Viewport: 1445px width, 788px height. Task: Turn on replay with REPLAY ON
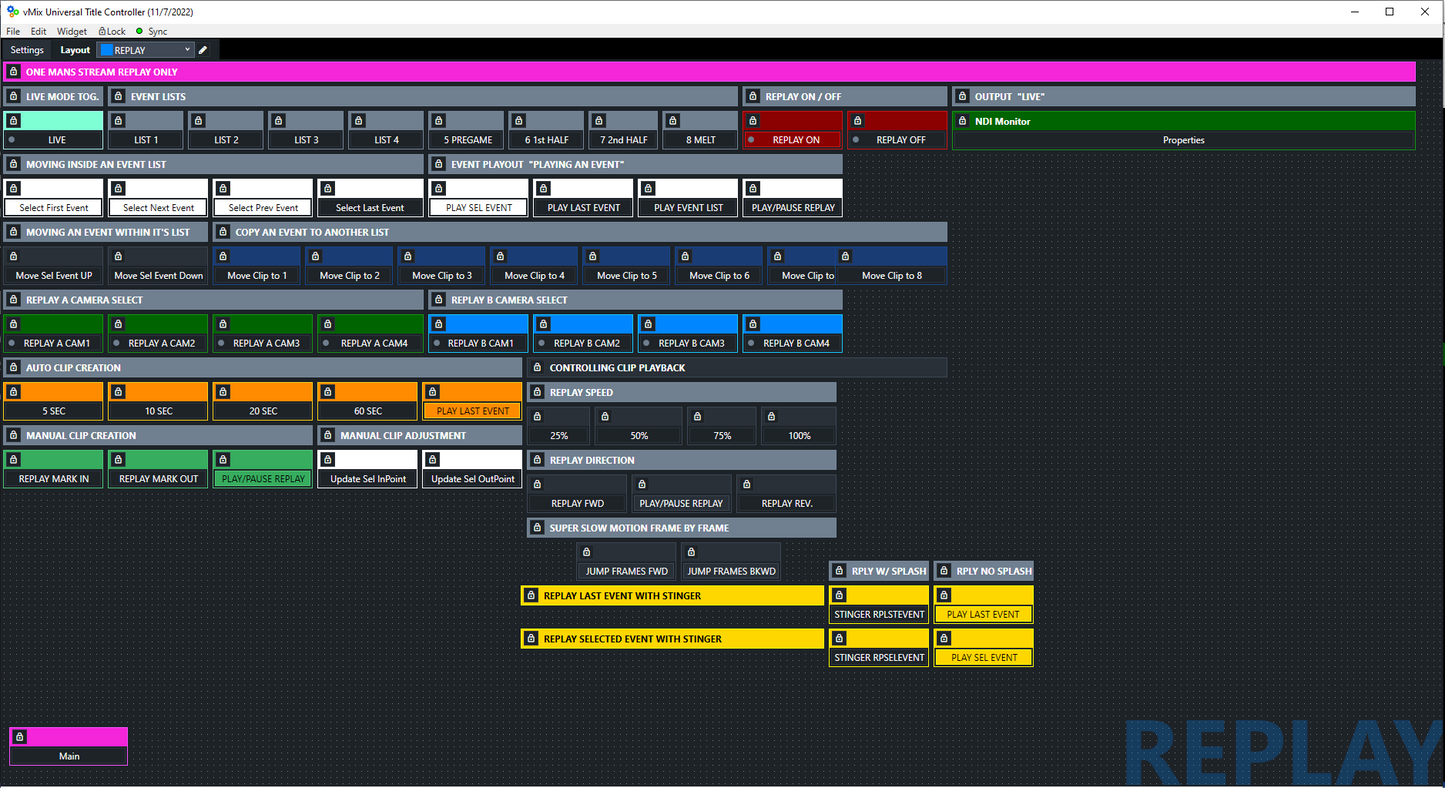pos(795,140)
